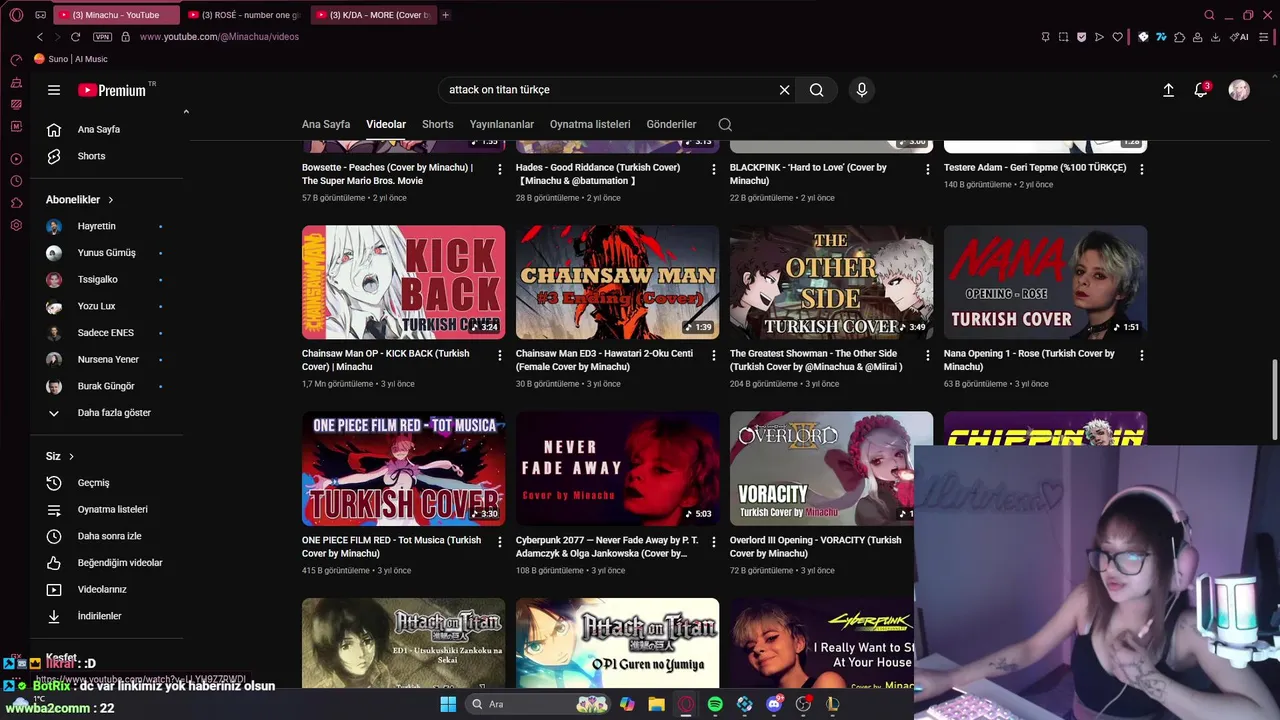1280x720 pixels.
Task: Run search with the magnifier button
Action: tap(817, 90)
